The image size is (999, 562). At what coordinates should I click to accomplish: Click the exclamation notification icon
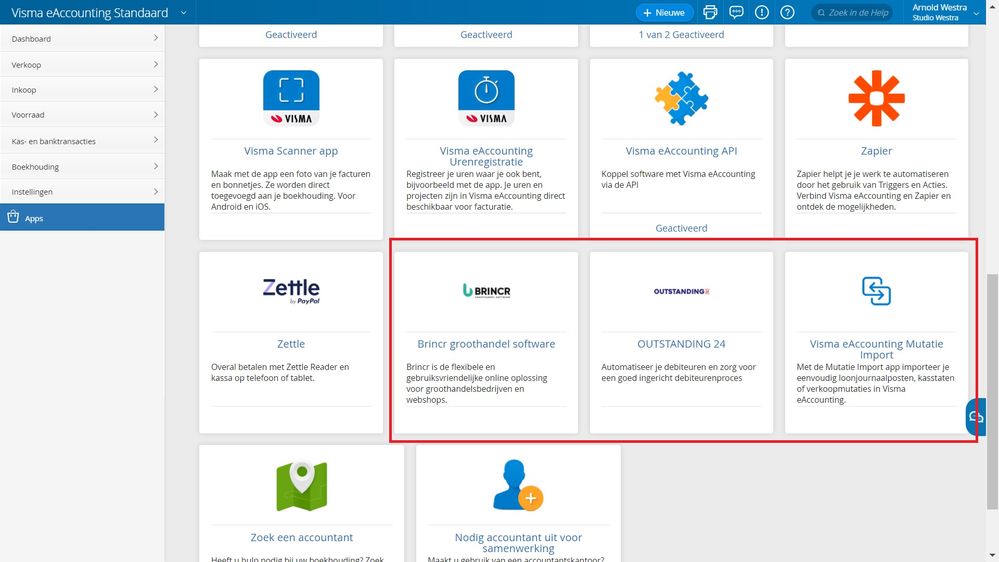point(761,12)
